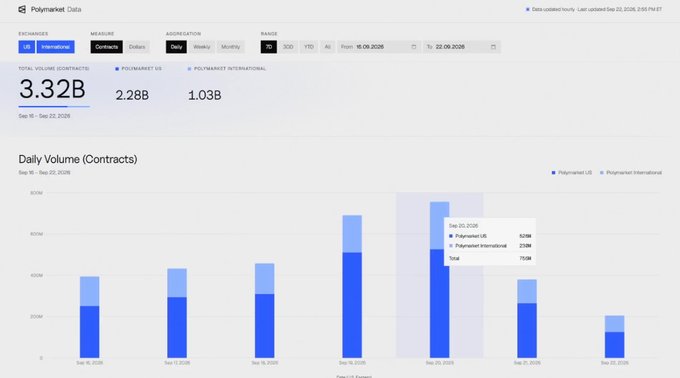The width and height of the screenshot is (680, 378).
Task: Click the 1.03B Polymarket International value
Action: click(x=205, y=95)
